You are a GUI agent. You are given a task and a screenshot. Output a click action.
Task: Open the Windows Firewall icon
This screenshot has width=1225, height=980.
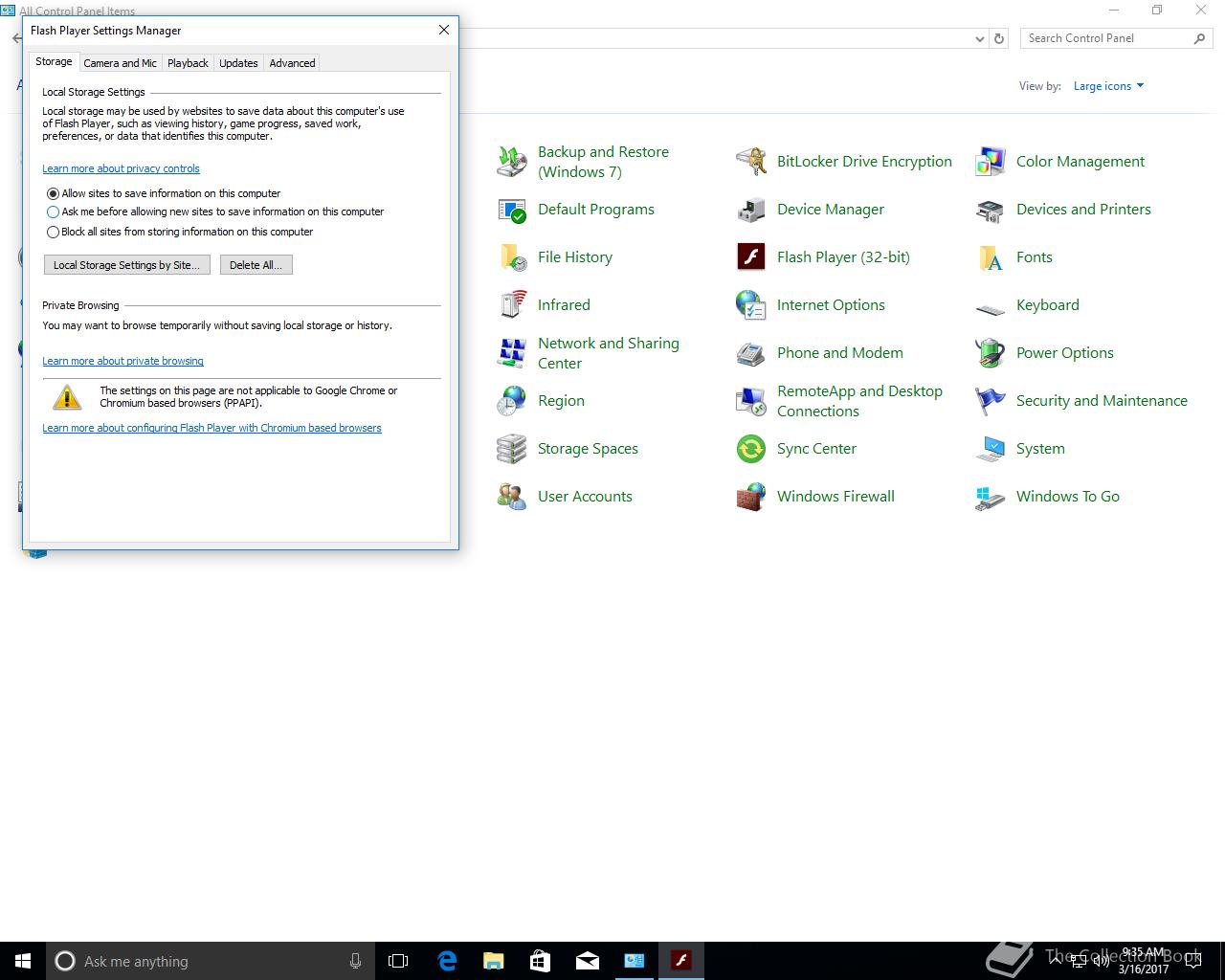pos(751,497)
